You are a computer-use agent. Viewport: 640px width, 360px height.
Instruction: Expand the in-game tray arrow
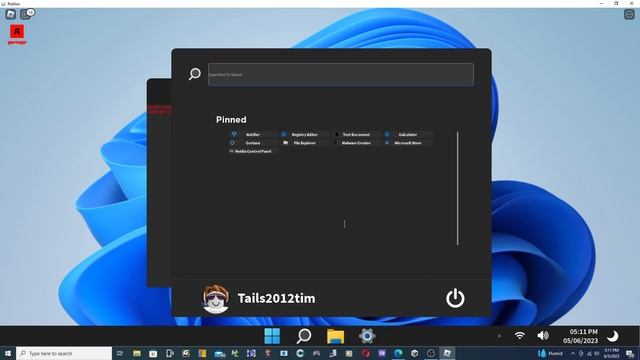point(499,336)
